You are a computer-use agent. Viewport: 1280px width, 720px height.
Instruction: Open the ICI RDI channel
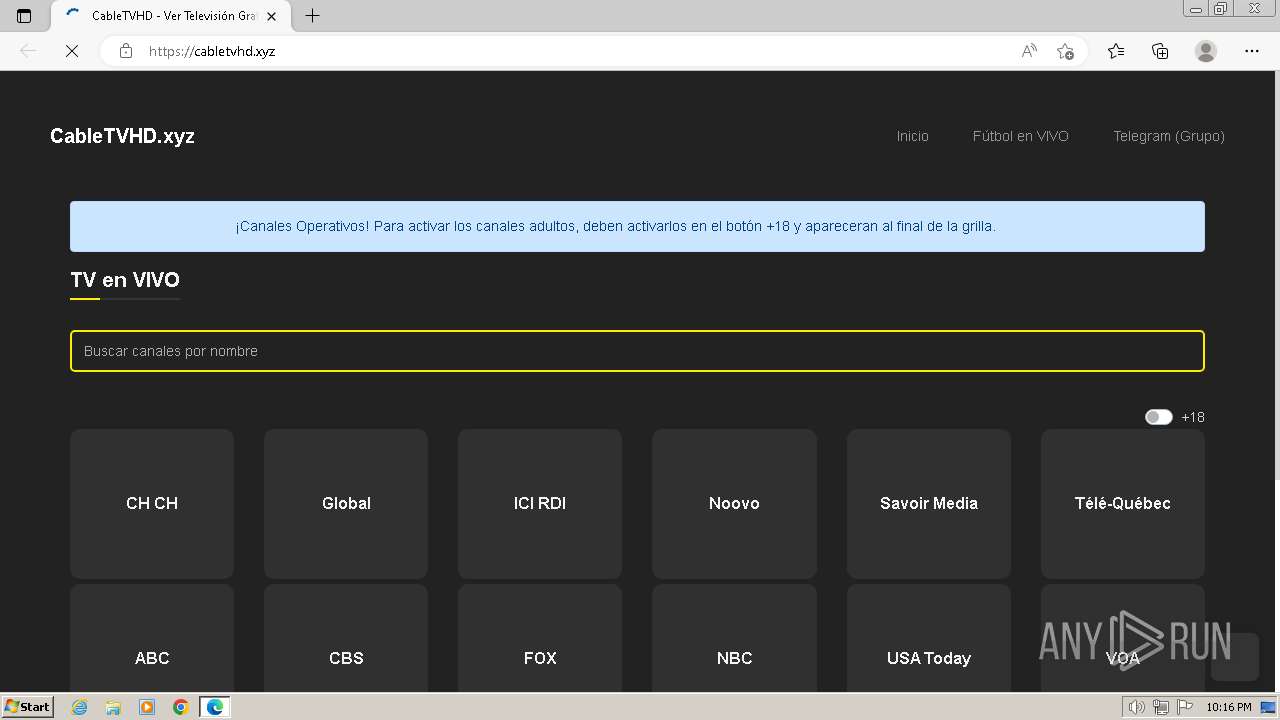[540, 503]
